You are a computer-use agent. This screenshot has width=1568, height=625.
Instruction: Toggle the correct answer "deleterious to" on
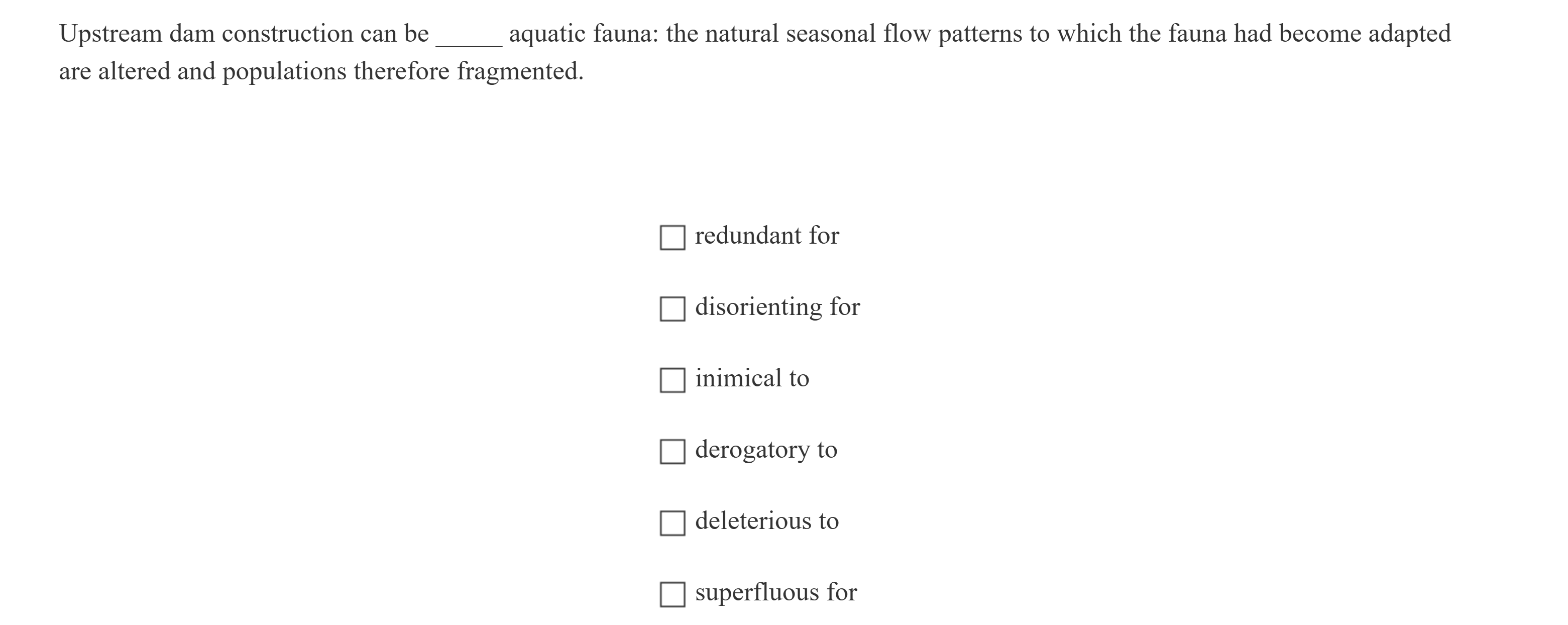point(672,522)
